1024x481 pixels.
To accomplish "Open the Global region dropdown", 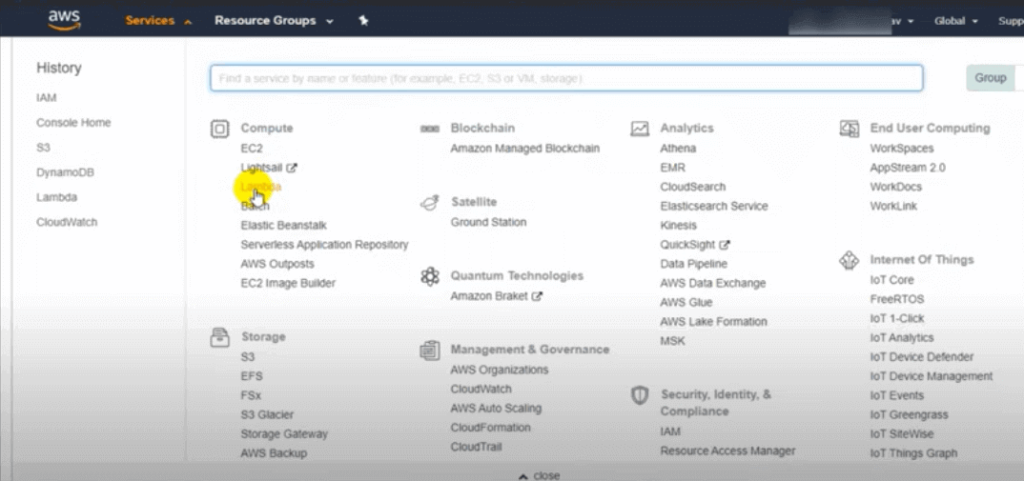I will click(x=956, y=21).
